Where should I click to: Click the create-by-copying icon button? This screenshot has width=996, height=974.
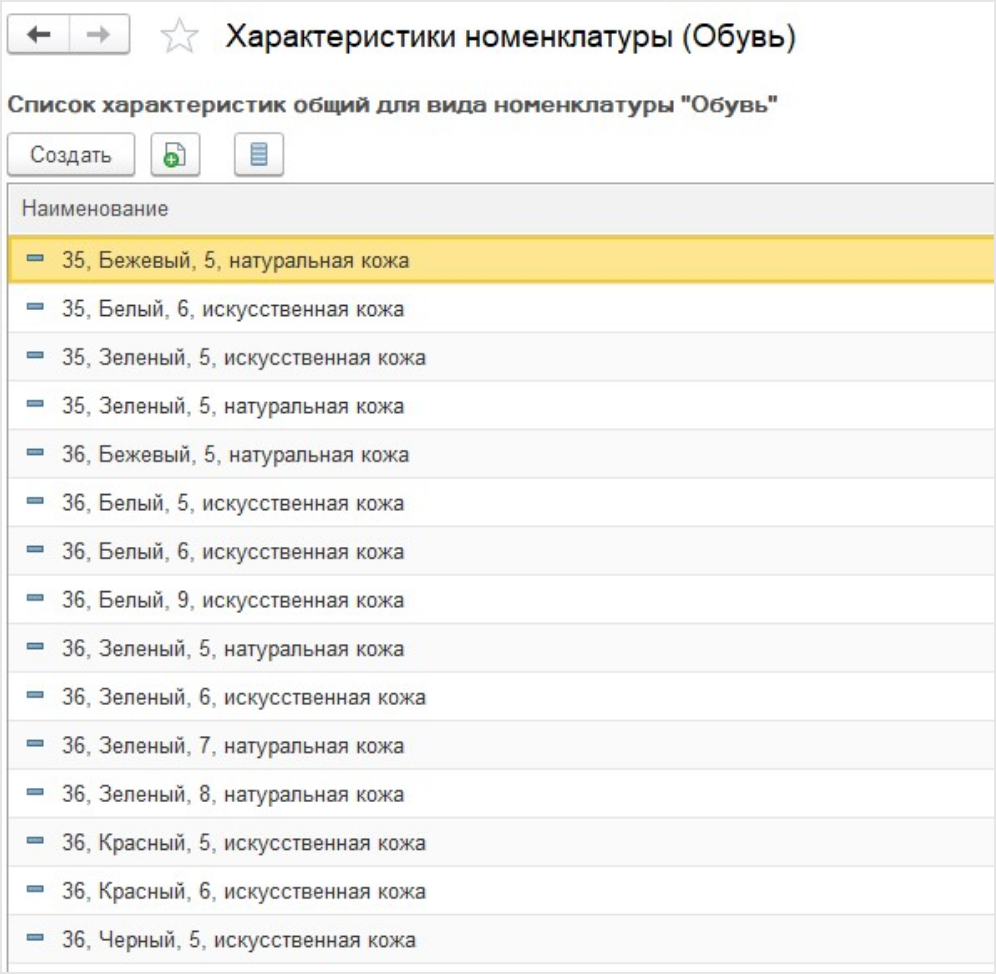click(175, 155)
